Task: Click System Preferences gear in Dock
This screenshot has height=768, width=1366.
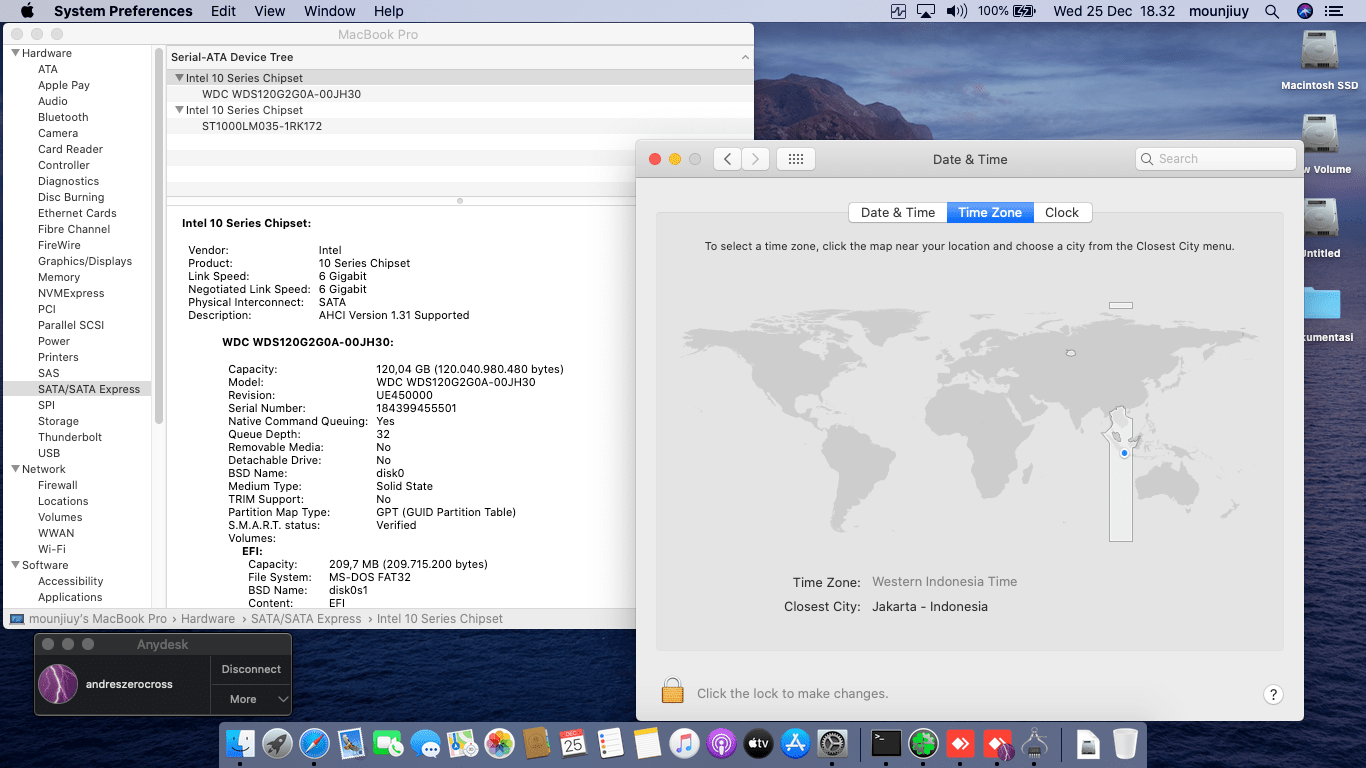Action: [832, 743]
